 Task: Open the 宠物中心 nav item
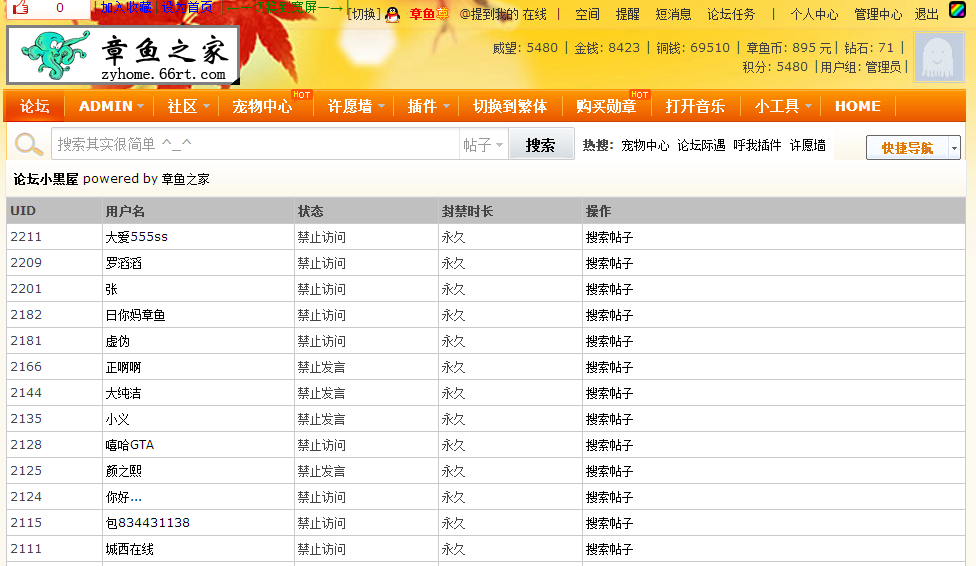click(262, 107)
